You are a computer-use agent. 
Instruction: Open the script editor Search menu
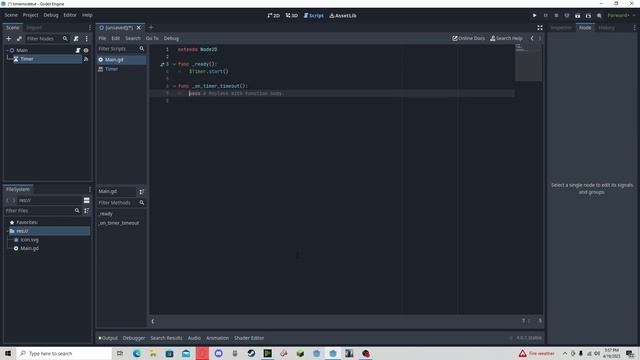133,38
